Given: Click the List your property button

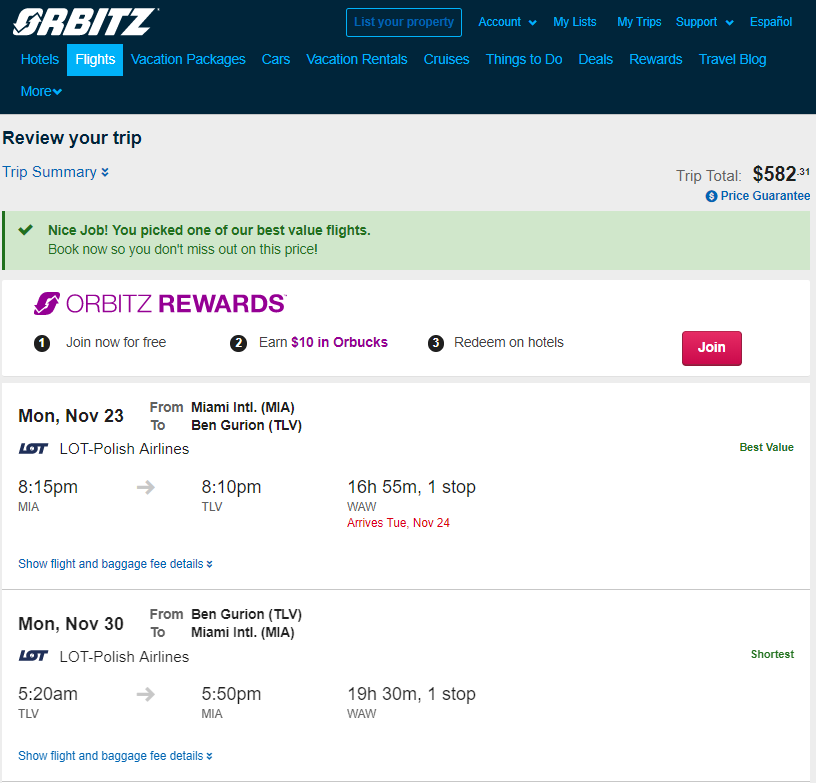Looking at the screenshot, I should click(x=404, y=22).
